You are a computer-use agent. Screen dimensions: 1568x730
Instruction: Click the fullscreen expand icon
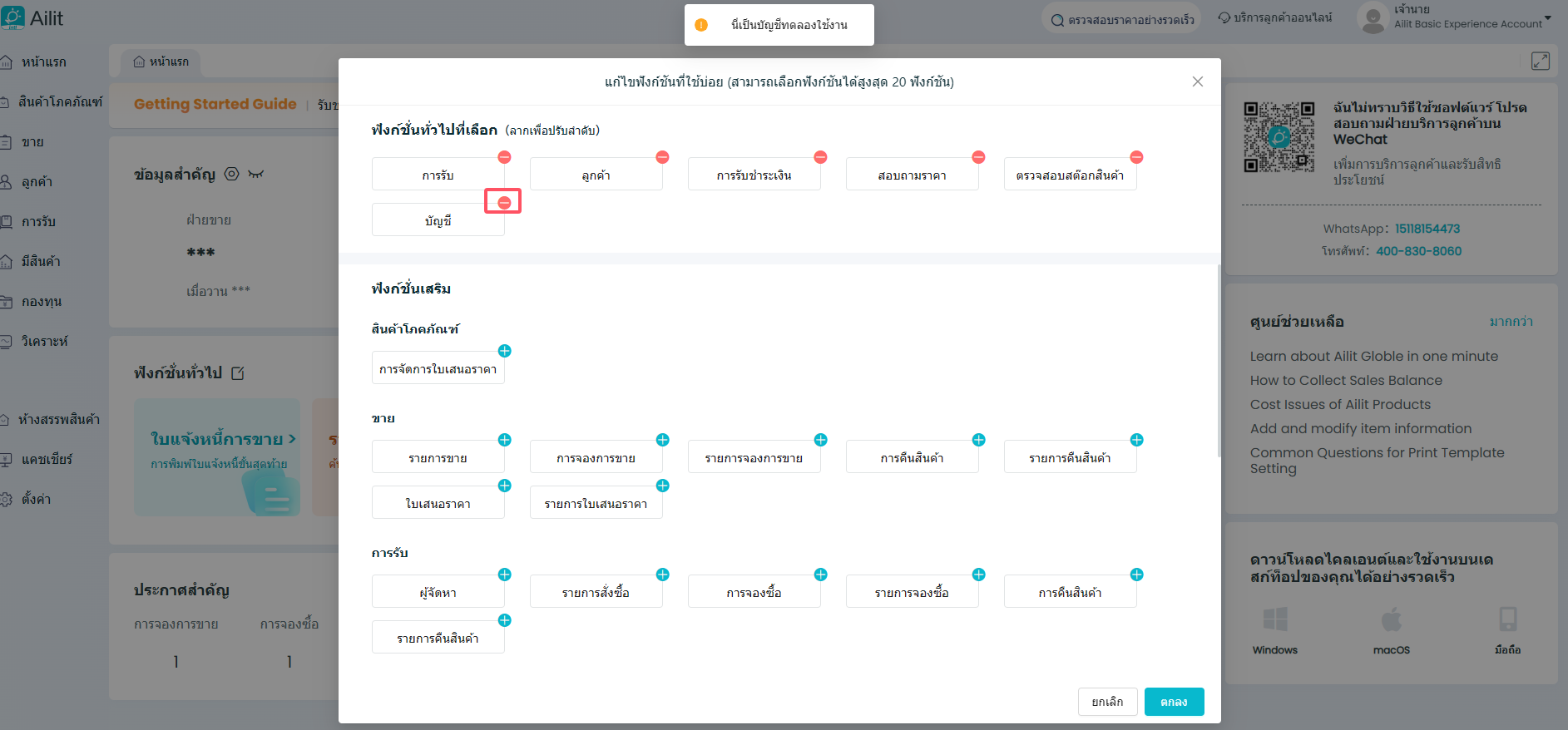pyautogui.click(x=1540, y=62)
